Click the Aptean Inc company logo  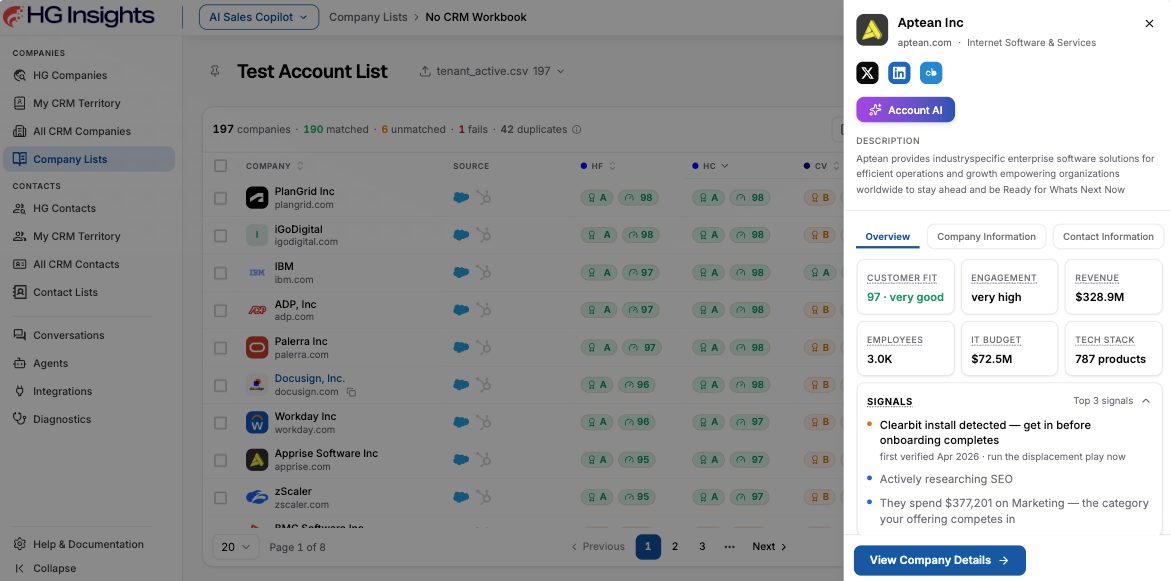coord(872,30)
